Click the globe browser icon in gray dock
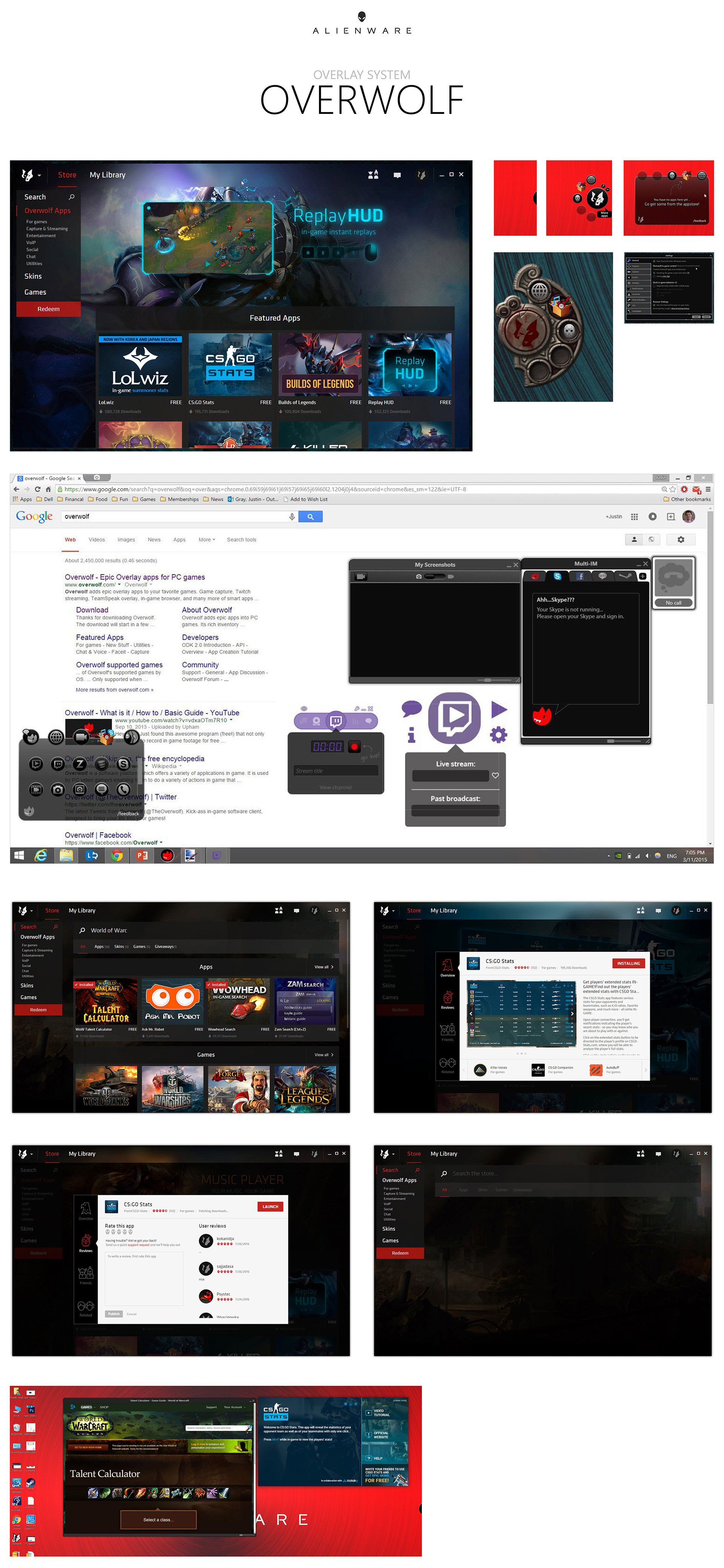The width and height of the screenshot is (724, 1568). [56, 737]
